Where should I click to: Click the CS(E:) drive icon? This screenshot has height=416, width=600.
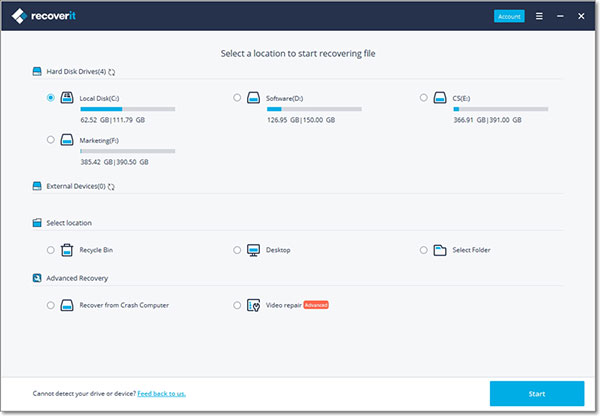(x=440, y=98)
